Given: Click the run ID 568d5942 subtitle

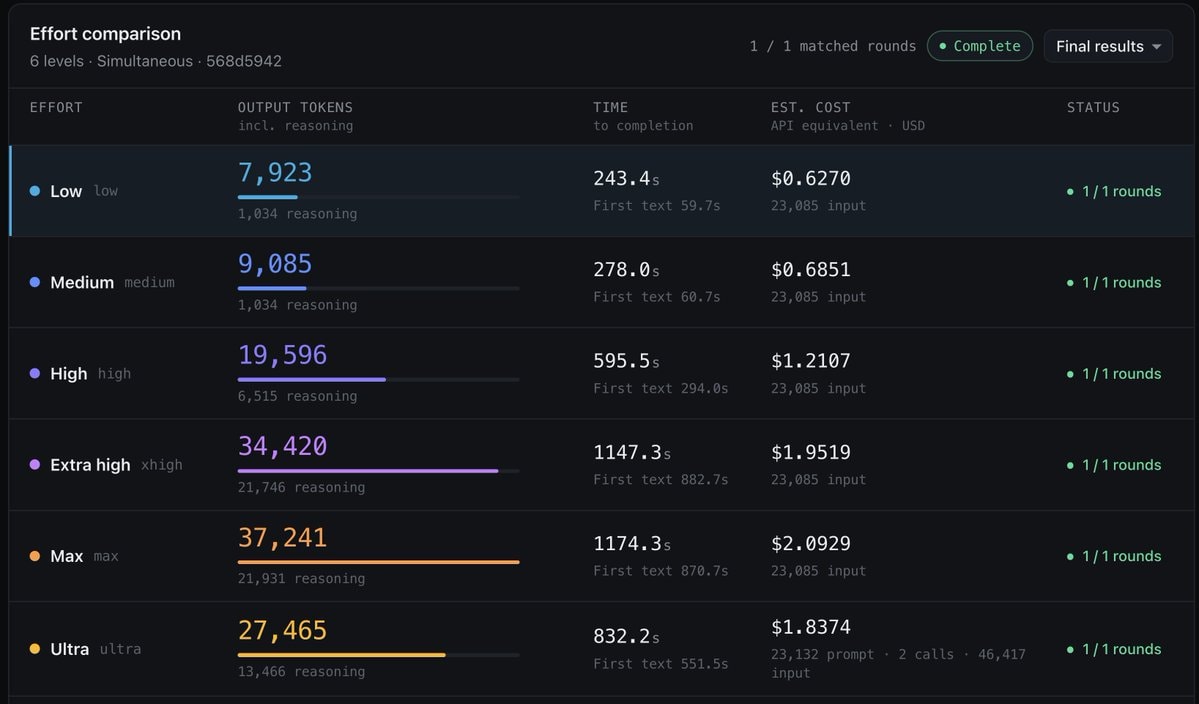Looking at the screenshot, I should point(244,61).
